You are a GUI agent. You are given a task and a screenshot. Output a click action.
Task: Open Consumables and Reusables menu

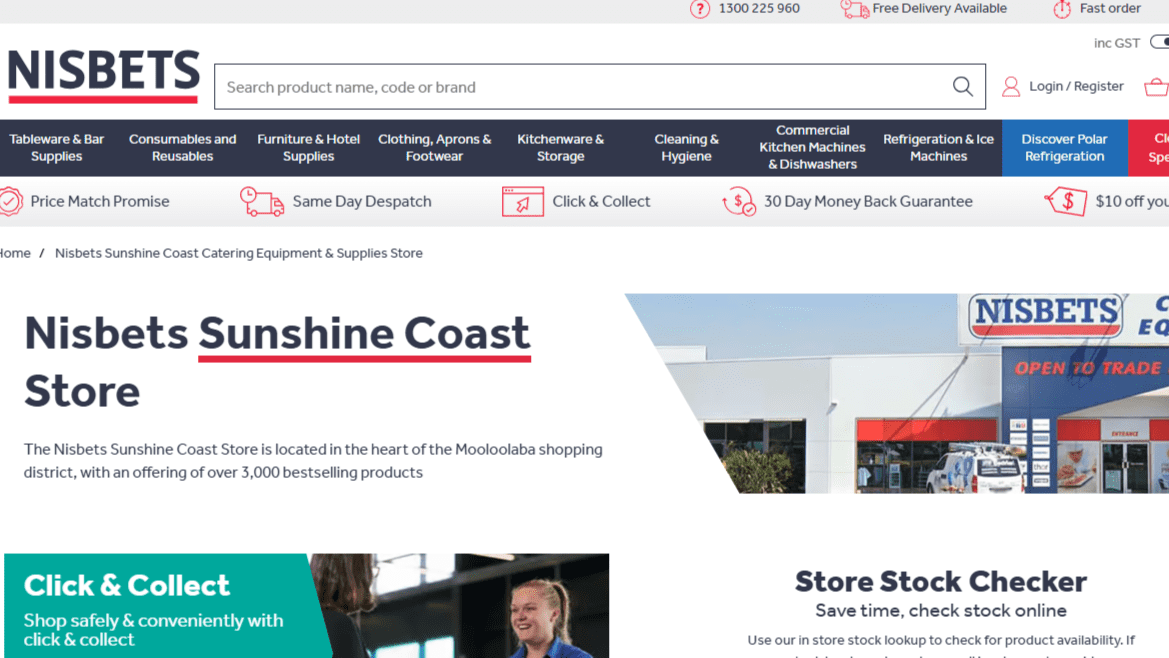(183, 148)
